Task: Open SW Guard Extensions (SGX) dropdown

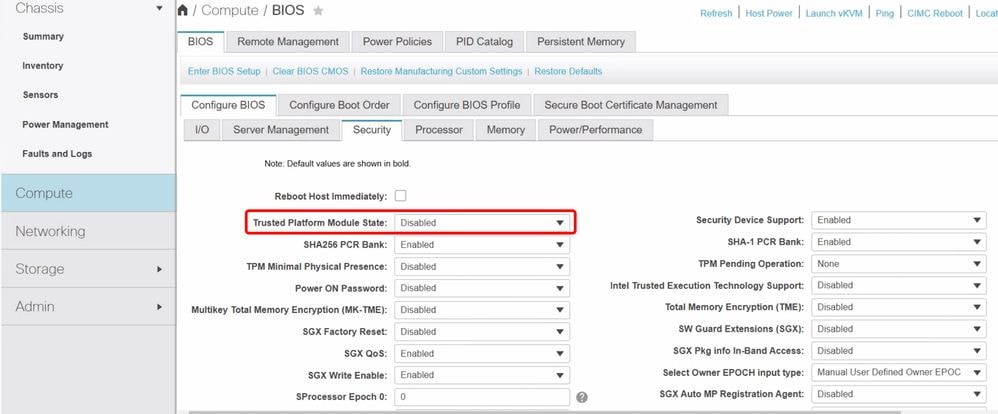Action: (x=899, y=329)
